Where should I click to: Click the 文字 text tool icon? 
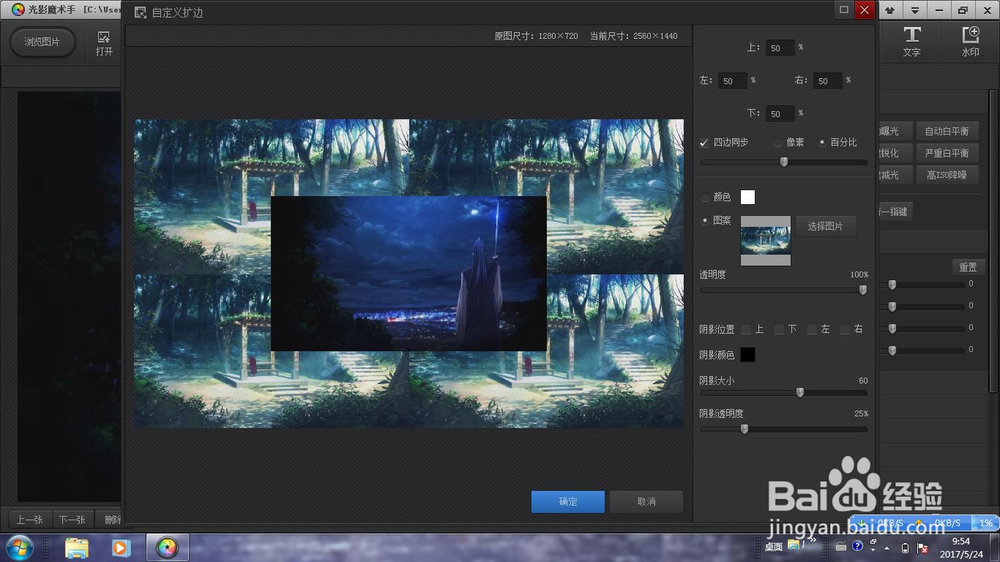(x=911, y=41)
